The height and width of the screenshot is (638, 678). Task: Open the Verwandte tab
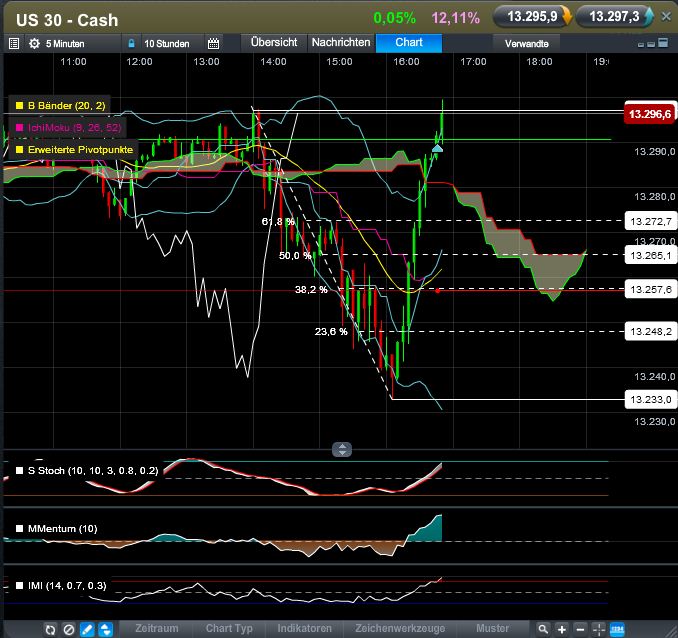[x=526, y=44]
